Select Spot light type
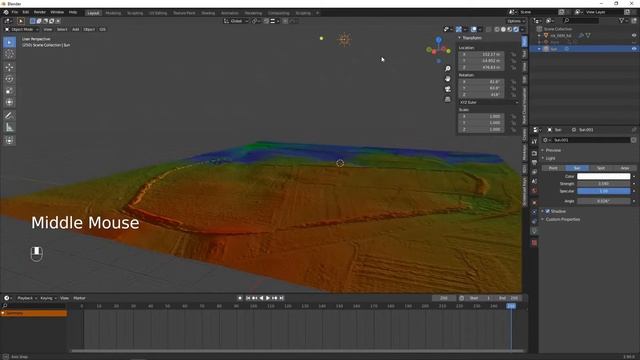 tap(601, 168)
